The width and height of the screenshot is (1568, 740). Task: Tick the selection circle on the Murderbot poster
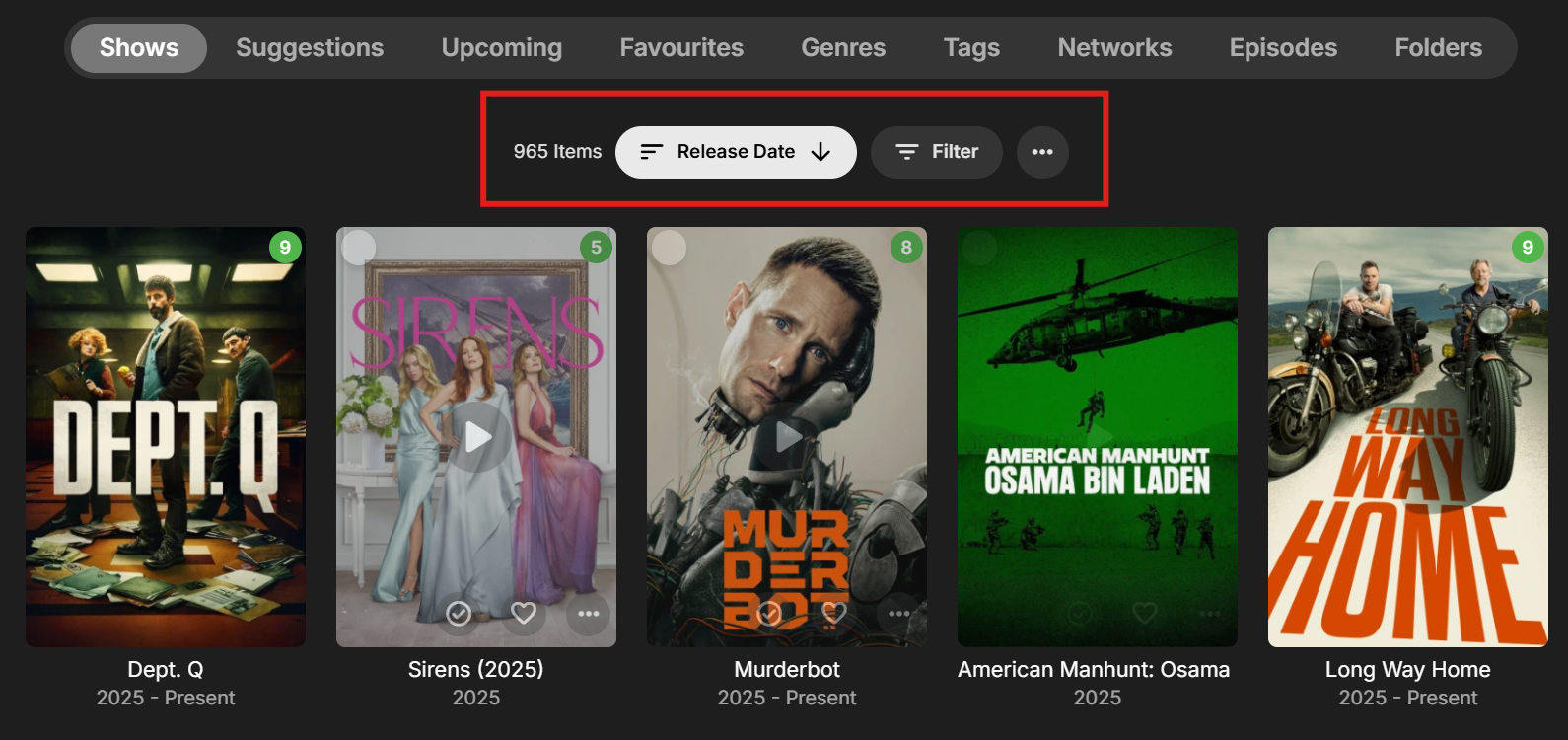[x=670, y=248]
